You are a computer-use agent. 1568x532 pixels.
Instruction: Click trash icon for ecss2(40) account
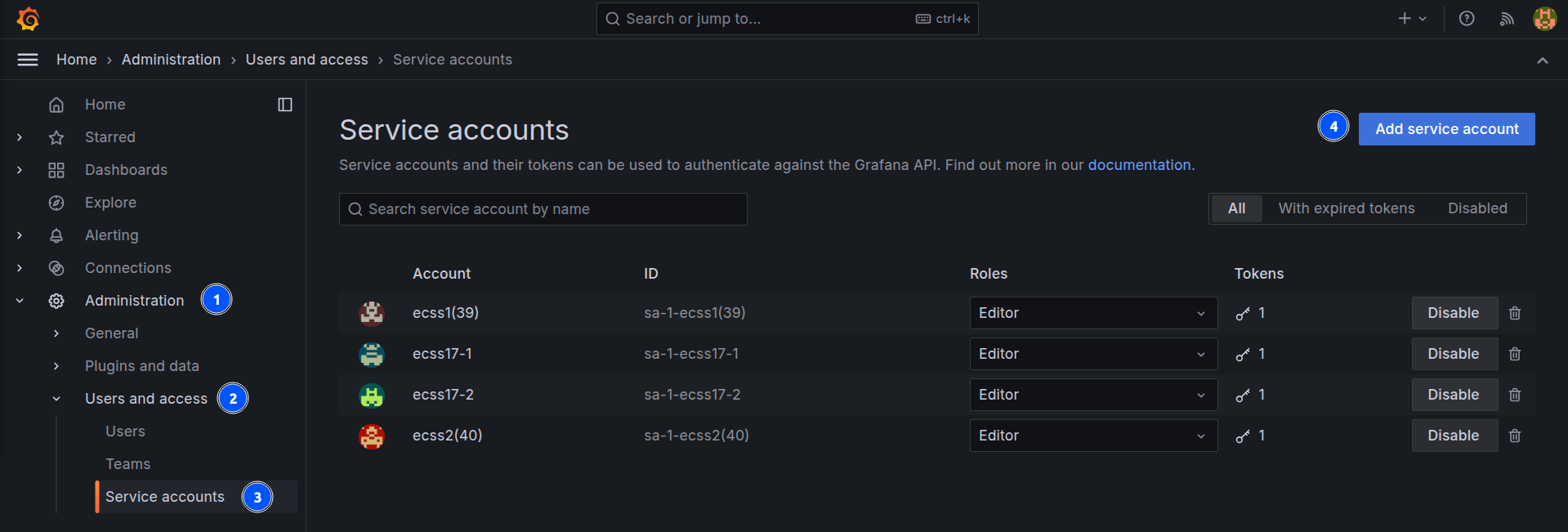pyautogui.click(x=1515, y=436)
